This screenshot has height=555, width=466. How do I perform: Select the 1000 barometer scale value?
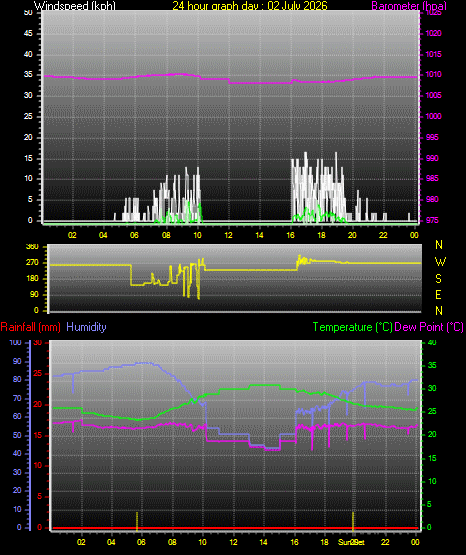click(433, 116)
